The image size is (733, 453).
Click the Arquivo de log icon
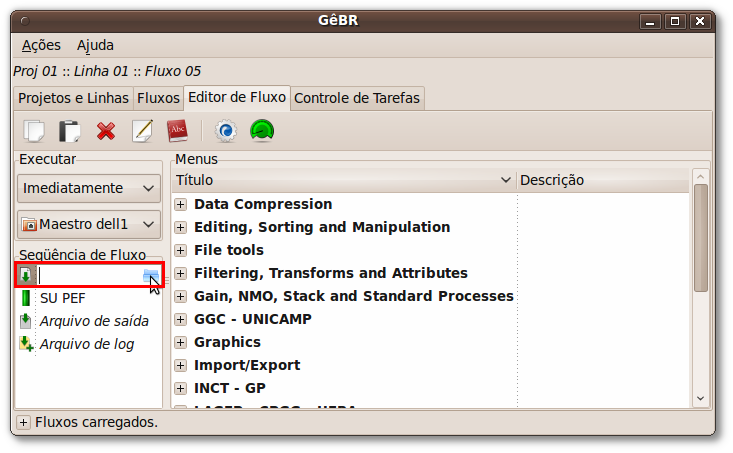[x=26, y=344]
